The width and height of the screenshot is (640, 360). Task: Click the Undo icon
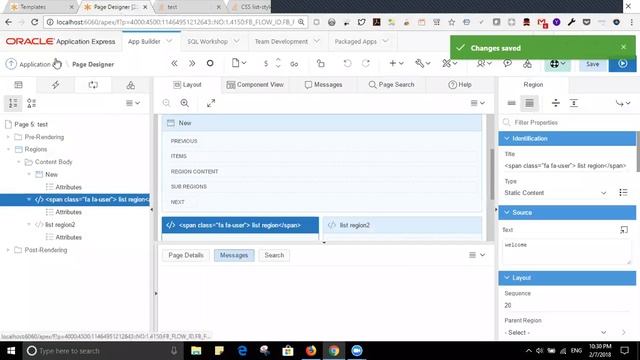coord(347,63)
